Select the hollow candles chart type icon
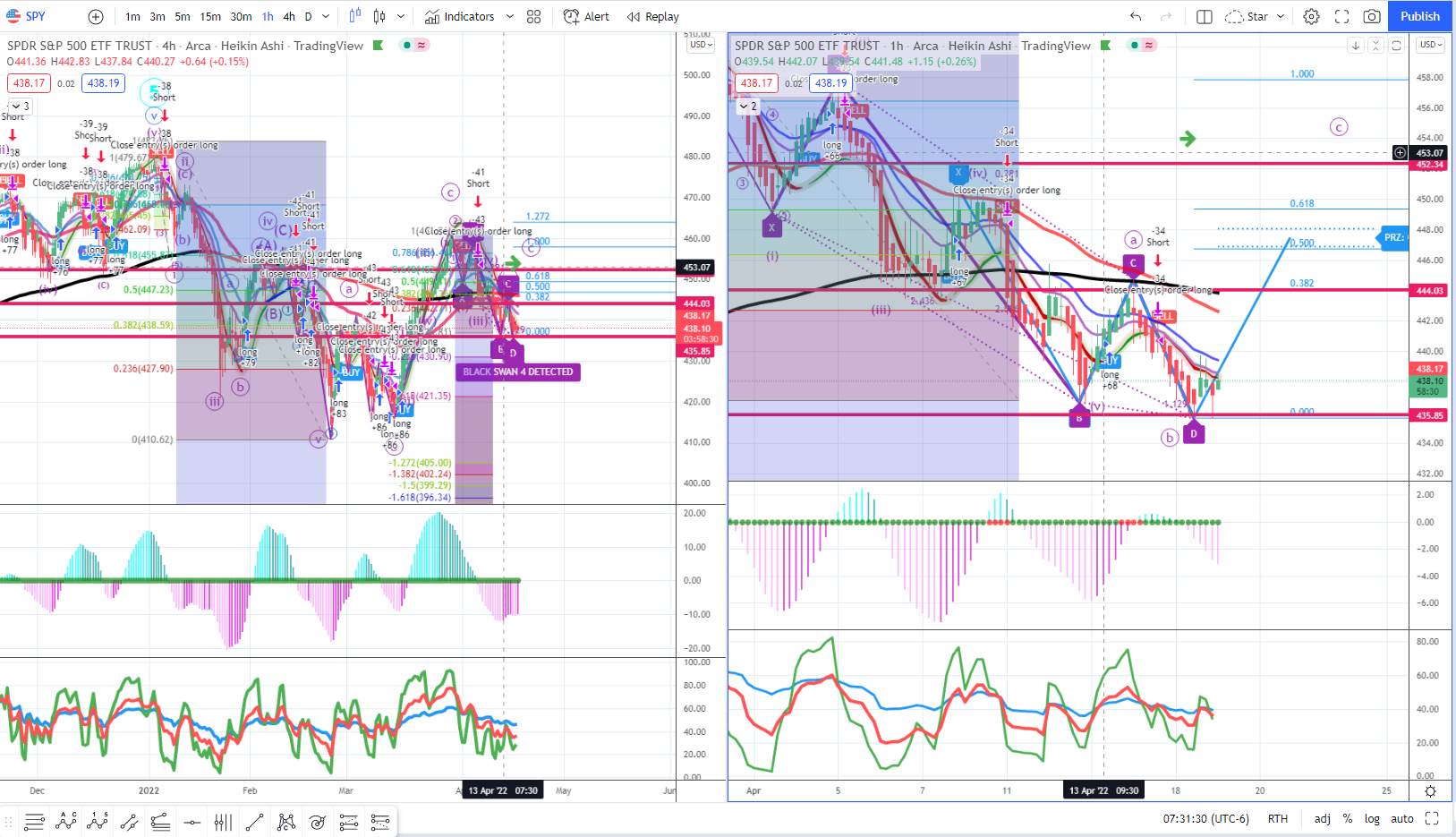The image size is (1456, 837). click(x=379, y=16)
